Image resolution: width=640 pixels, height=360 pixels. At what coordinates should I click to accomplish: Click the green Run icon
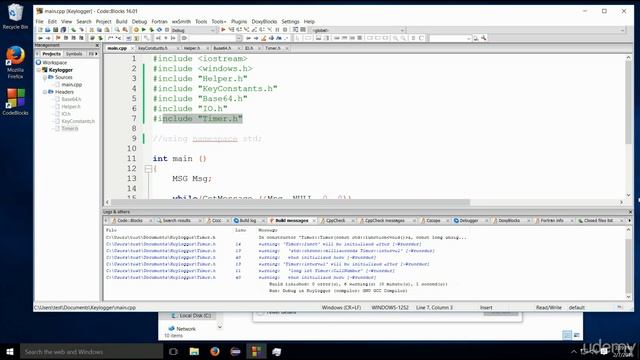[144, 30]
